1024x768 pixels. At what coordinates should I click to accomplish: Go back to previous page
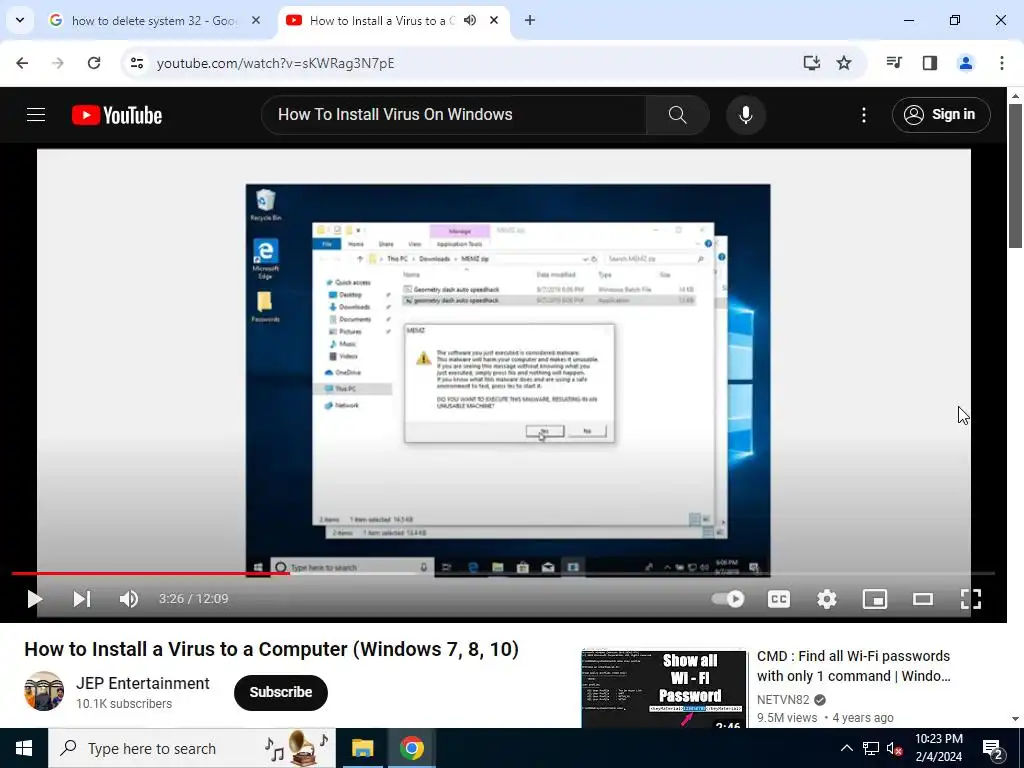[x=22, y=63]
